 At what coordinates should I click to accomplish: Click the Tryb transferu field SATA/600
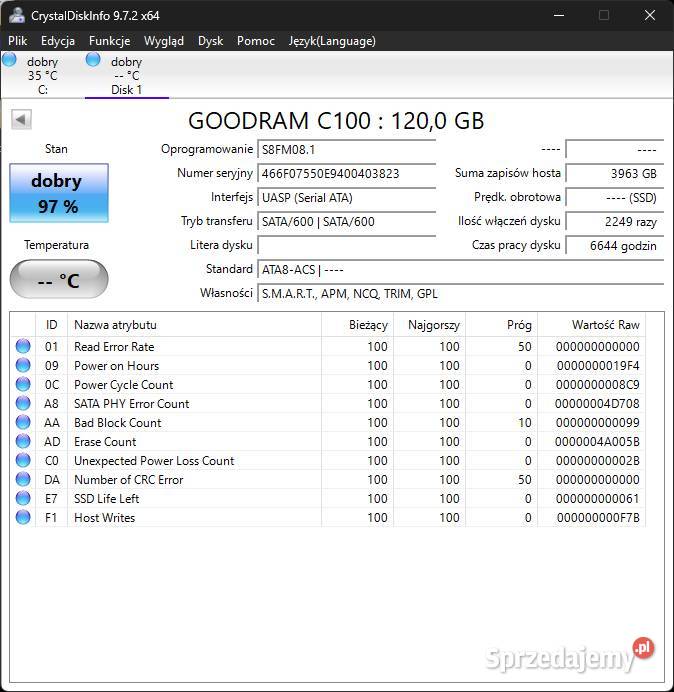pos(346,221)
